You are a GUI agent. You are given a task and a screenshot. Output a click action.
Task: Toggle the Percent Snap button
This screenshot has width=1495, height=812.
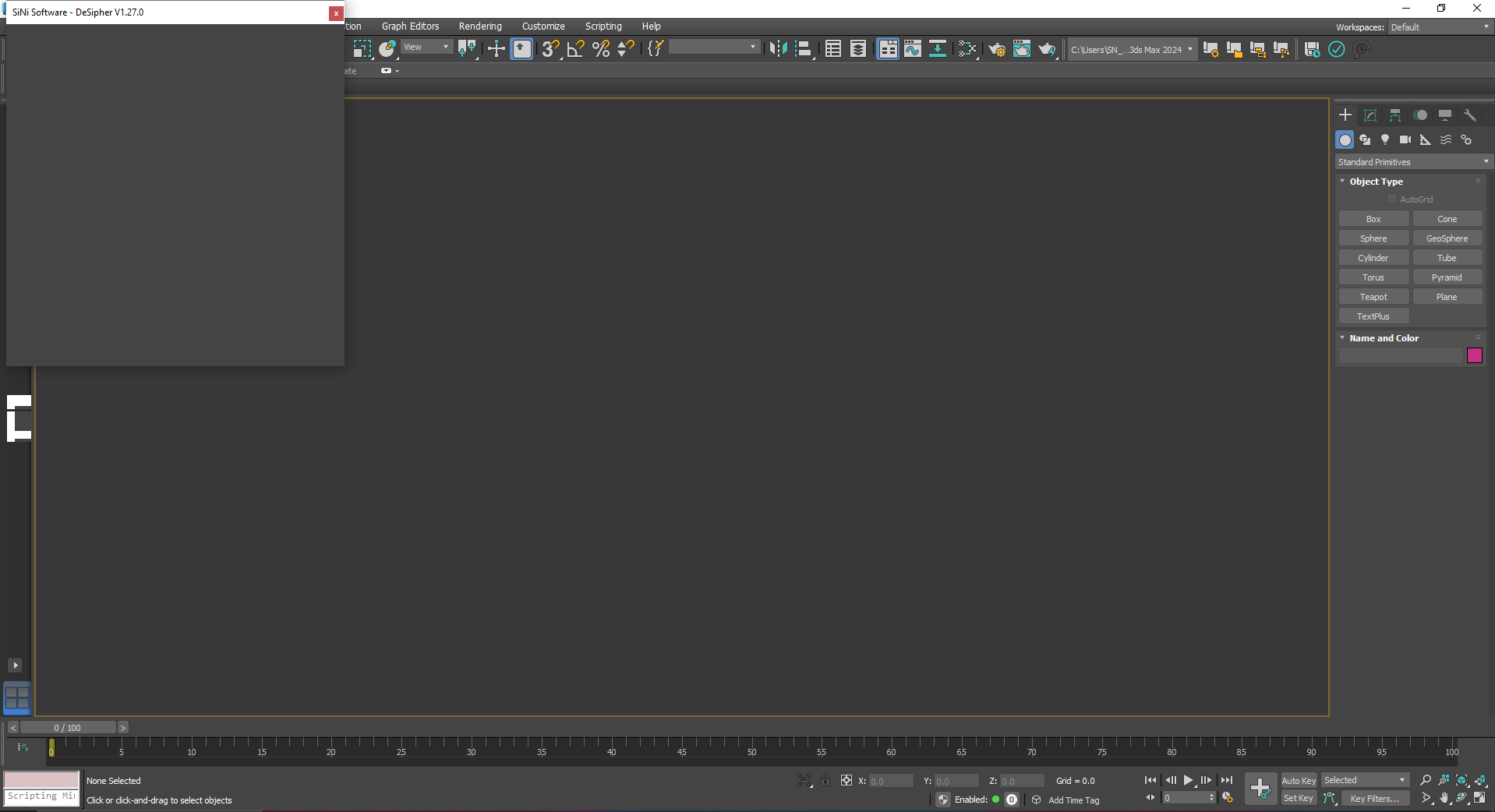coord(601,49)
